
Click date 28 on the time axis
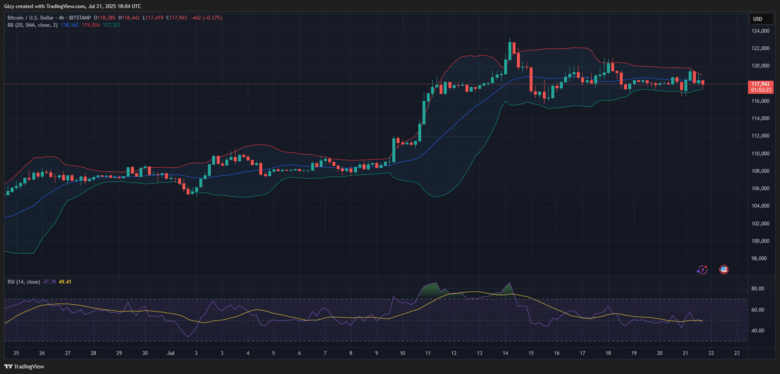(94, 354)
